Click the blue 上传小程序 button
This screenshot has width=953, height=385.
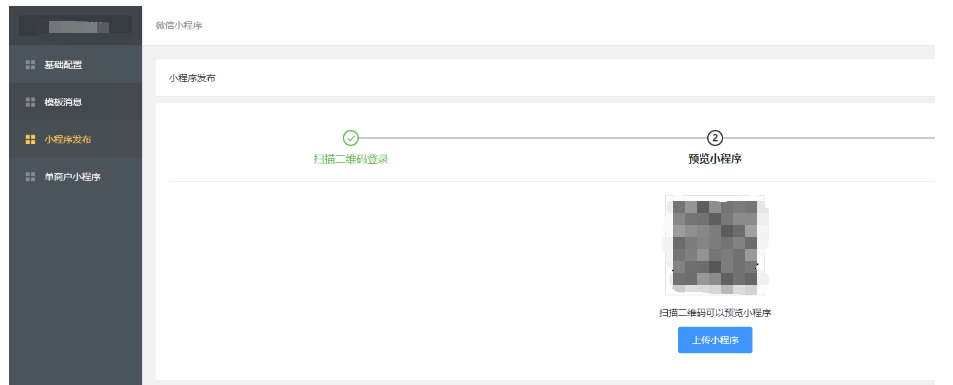tap(715, 340)
